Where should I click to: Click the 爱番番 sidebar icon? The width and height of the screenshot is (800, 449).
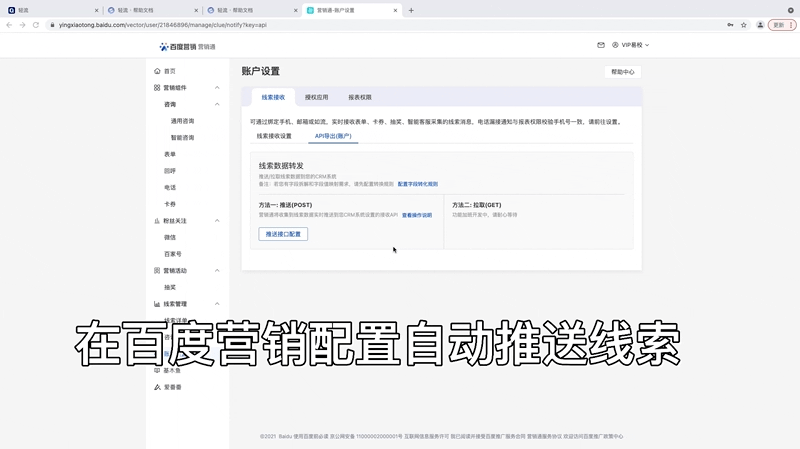(157, 387)
